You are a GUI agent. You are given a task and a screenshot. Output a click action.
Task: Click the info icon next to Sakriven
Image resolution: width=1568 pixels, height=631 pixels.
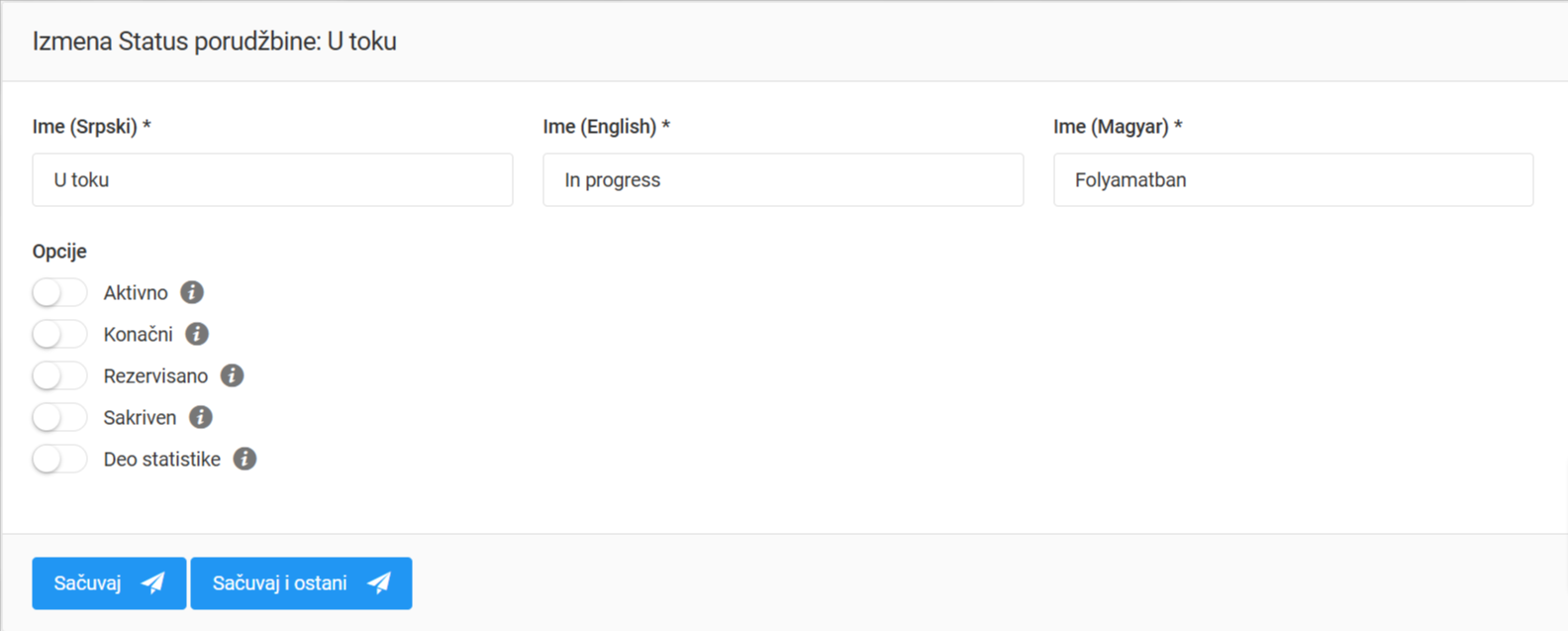[x=200, y=417]
